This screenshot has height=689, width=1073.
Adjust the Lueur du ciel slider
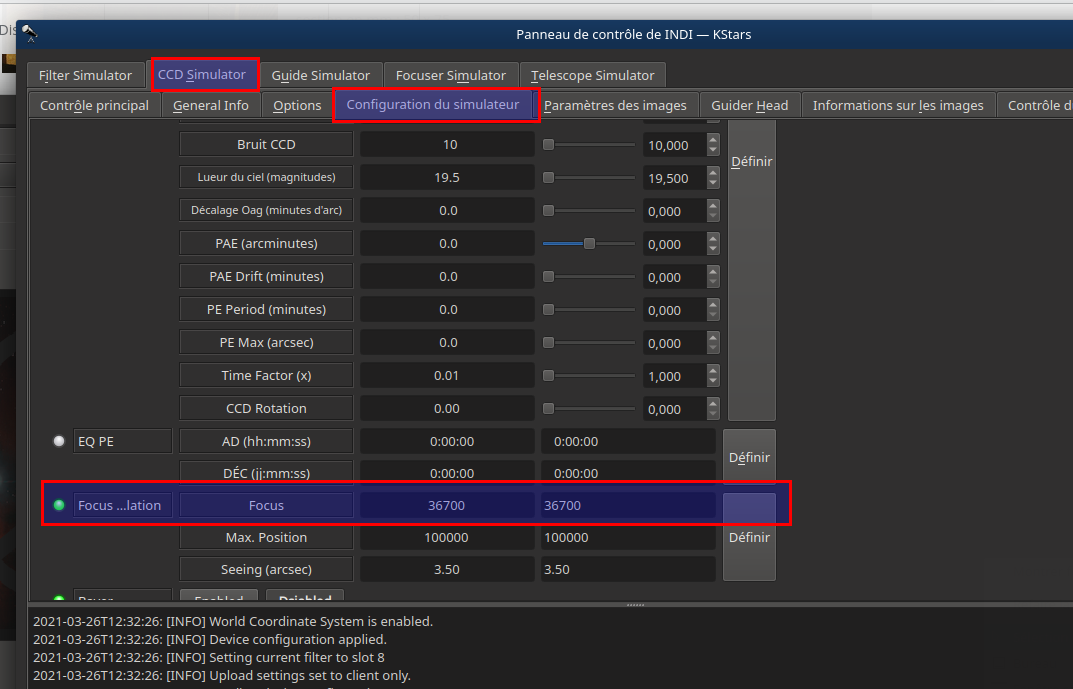coord(589,177)
